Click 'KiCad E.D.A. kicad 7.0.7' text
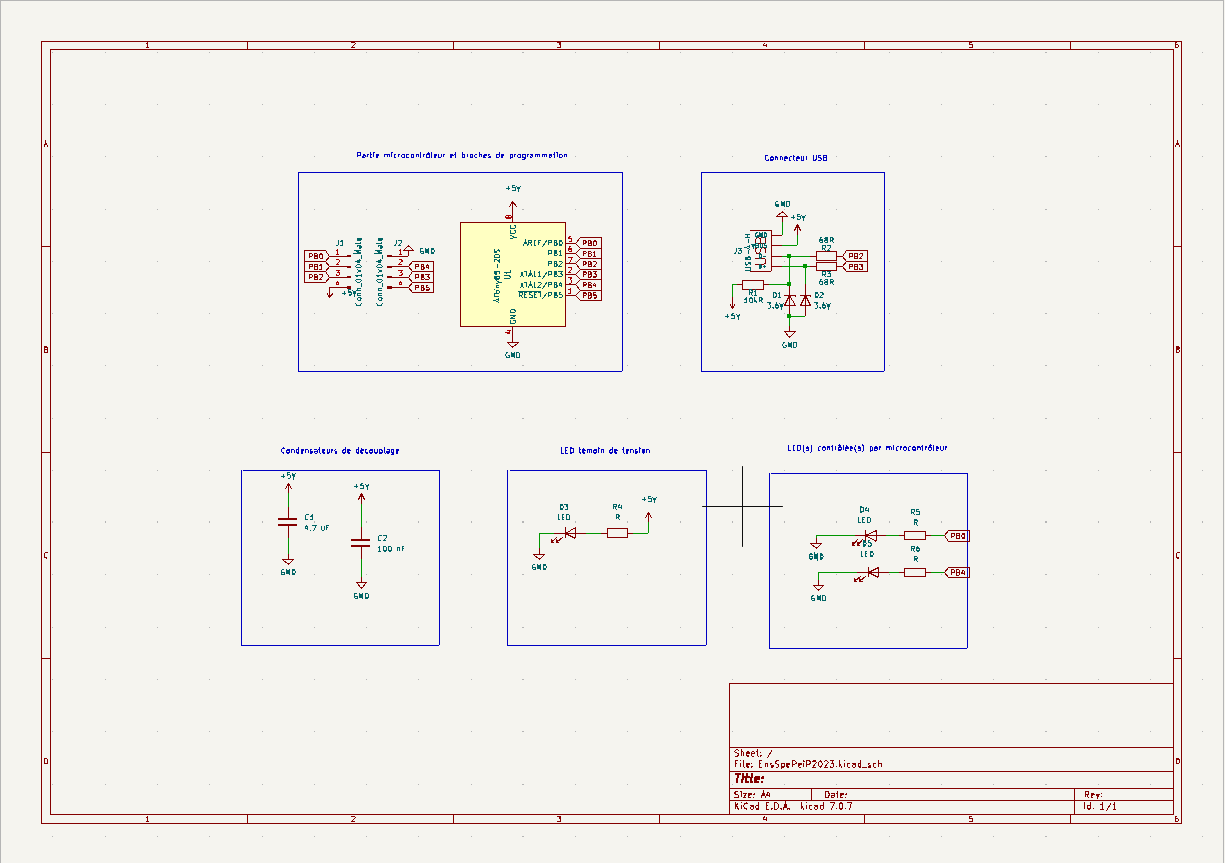This screenshot has width=1225, height=863. (x=793, y=806)
